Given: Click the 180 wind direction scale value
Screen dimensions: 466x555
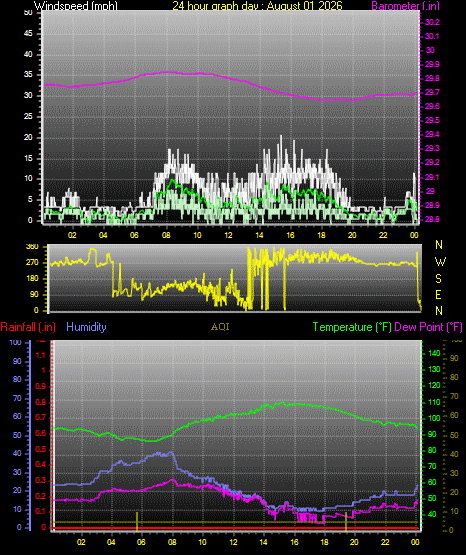Looking at the screenshot, I should [32, 279].
